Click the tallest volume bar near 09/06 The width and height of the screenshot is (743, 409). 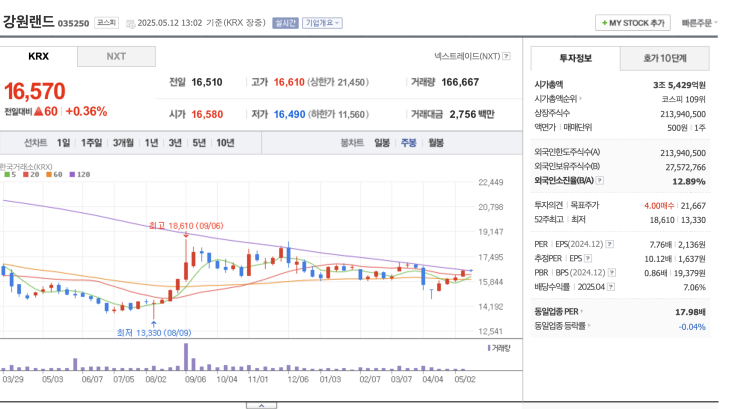pyautogui.click(x=186, y=357)
